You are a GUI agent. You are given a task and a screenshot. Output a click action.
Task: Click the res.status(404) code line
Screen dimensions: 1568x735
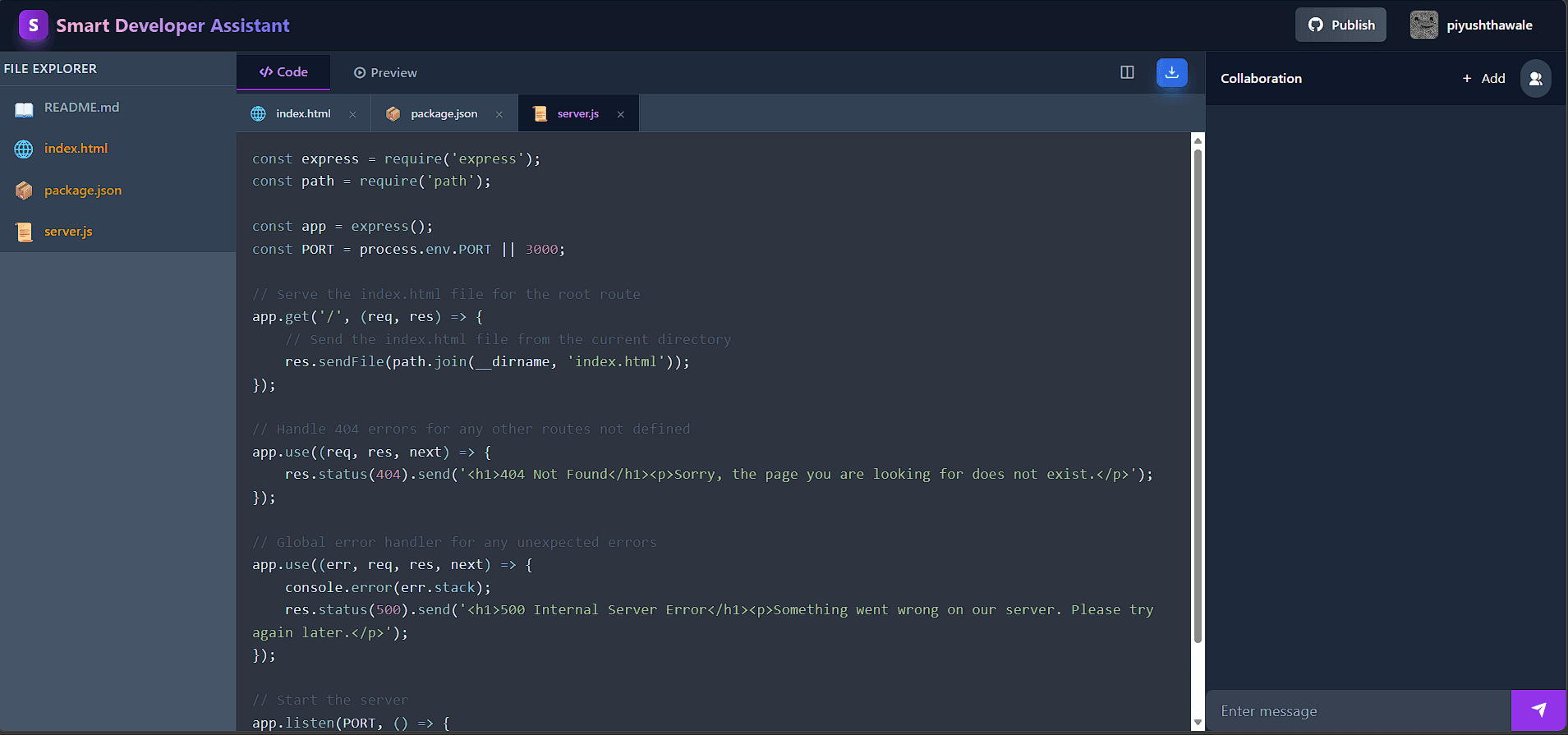tap(719, 475)
